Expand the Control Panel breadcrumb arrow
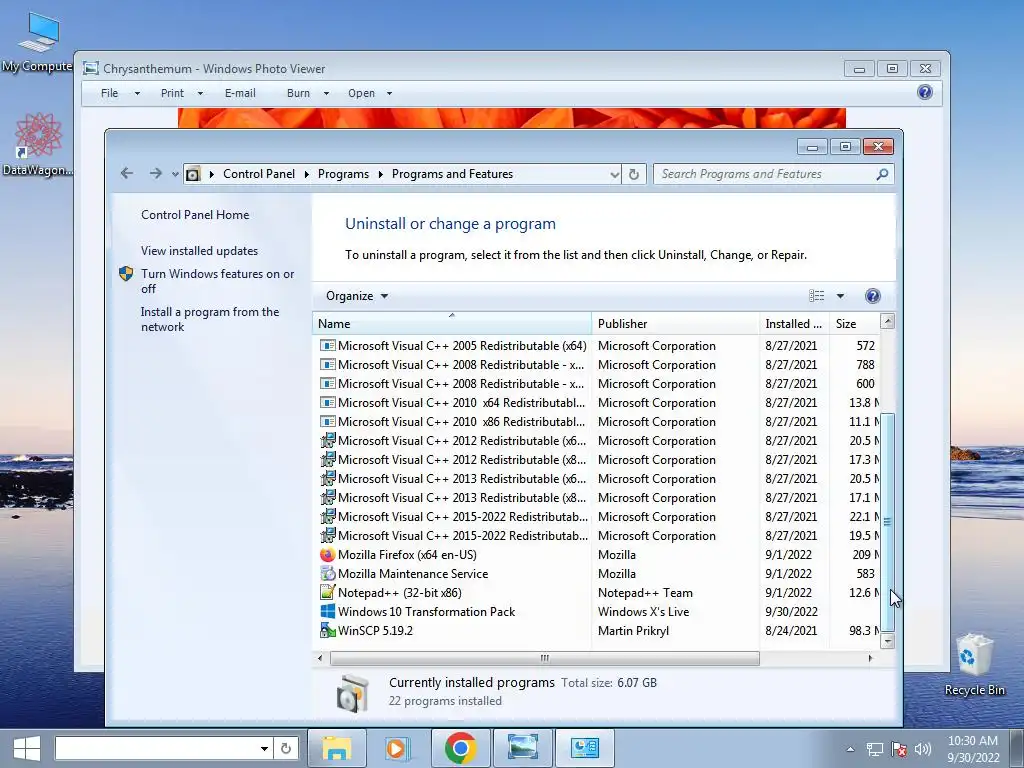Image resolution: width=1024 pixels, height=768 pixels. [x=306, y=174]
